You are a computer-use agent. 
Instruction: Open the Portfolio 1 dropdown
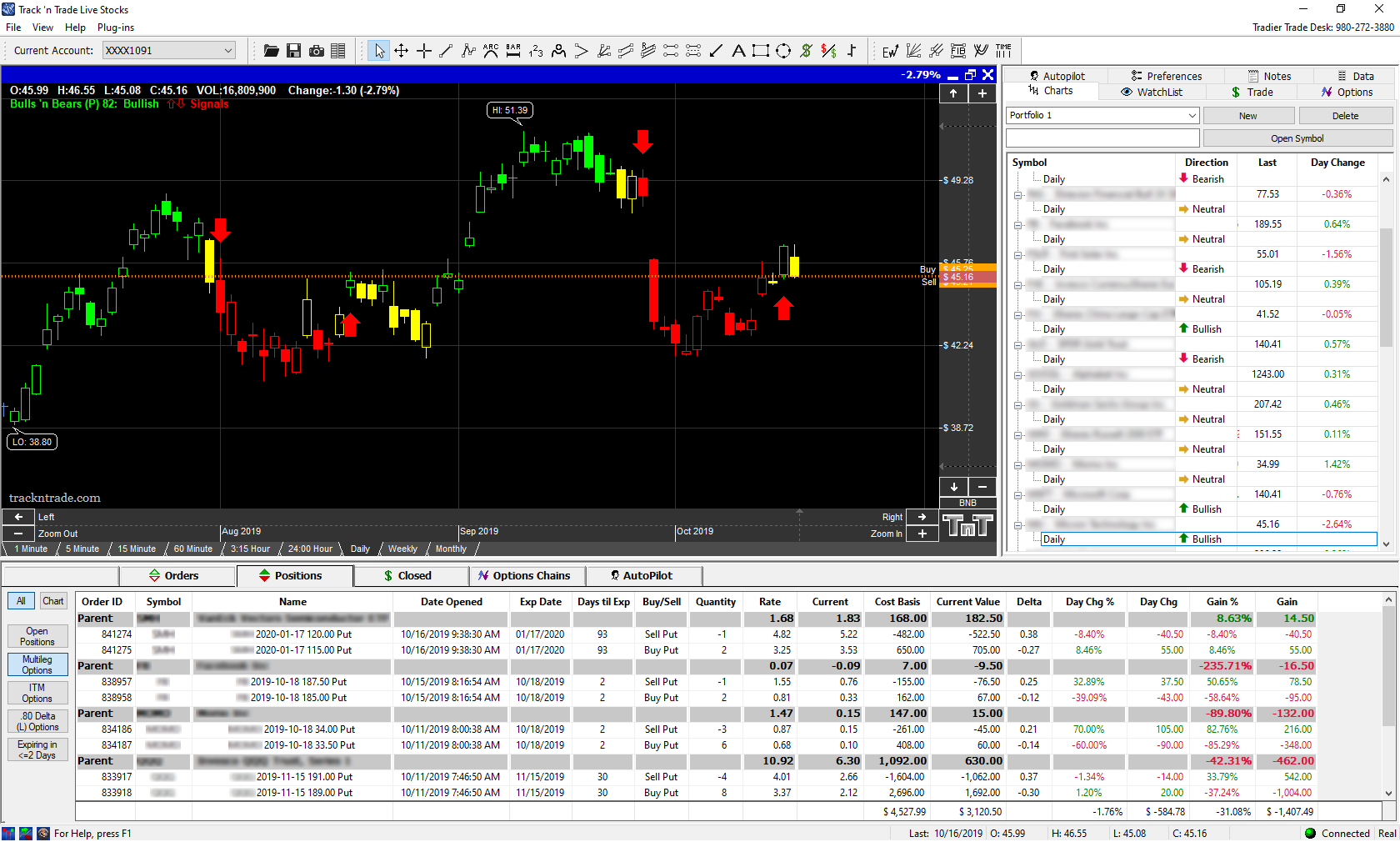point(1192,116)
